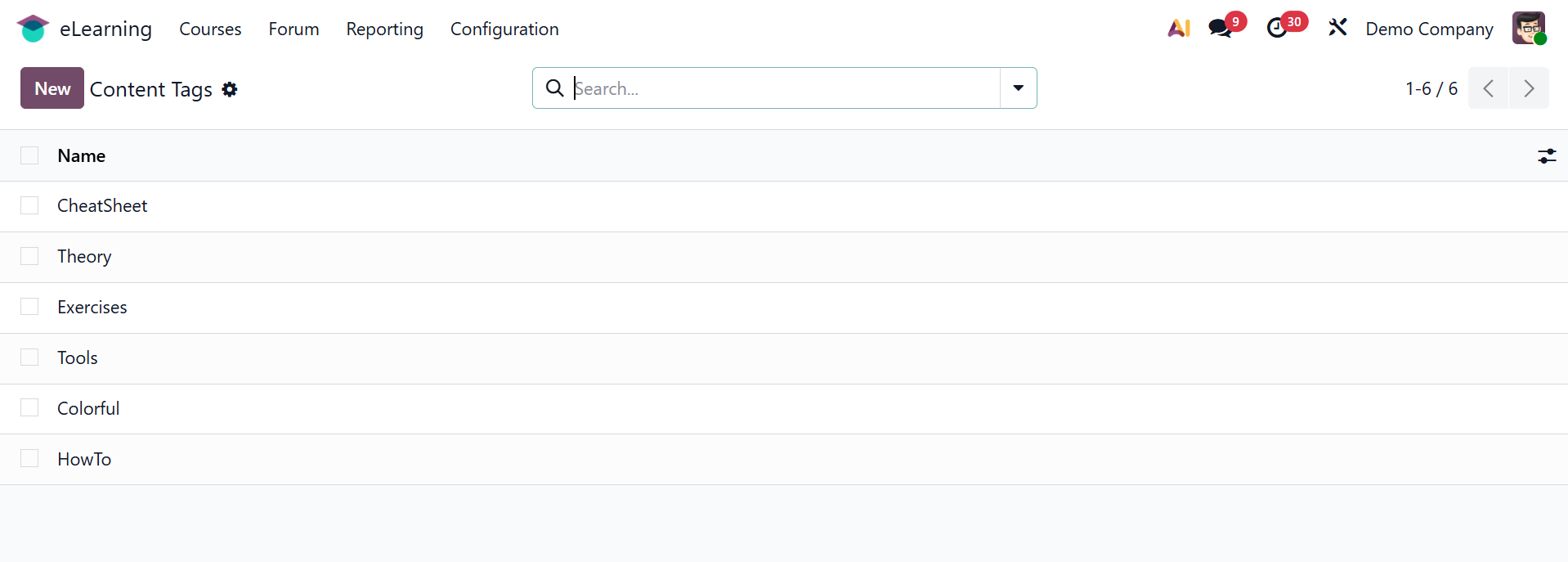This screenshot has height=562, width=1568.
Task: Click the New button
Action: tap(52, 88)
